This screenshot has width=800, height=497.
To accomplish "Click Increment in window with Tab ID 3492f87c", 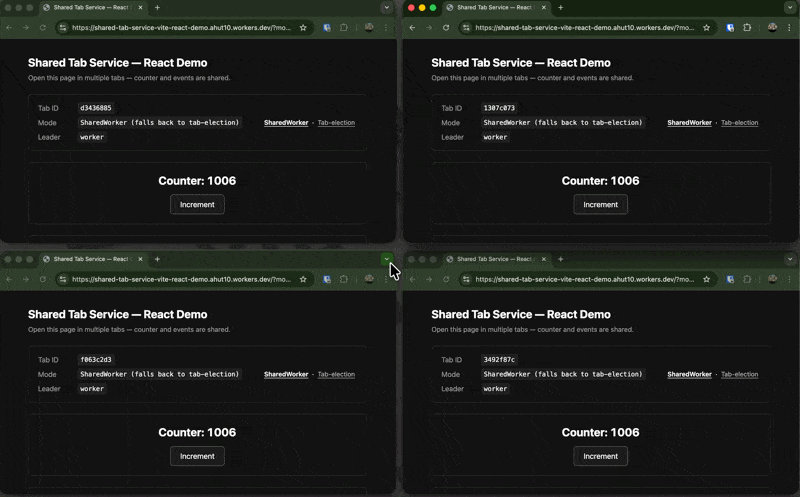I will click(x=601, y=456).
